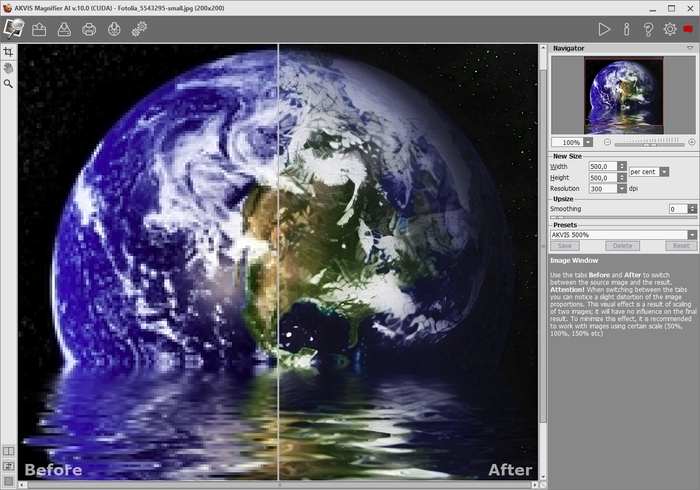Screen dimensions: 700x490
Task: Zoom out with the minus icon
Action: (607, 142)
